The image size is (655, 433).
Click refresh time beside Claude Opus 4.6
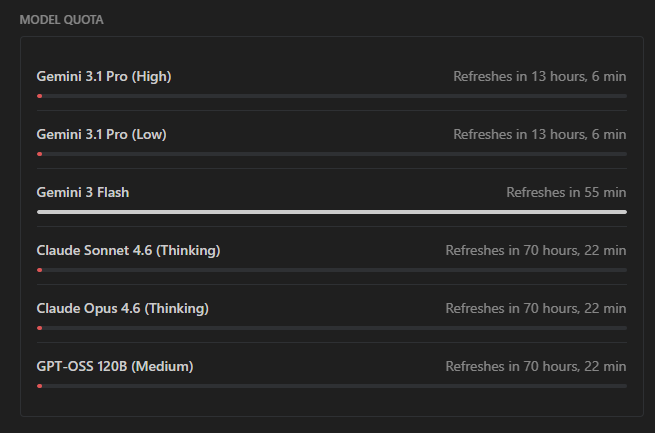click(x=535, y=308)
